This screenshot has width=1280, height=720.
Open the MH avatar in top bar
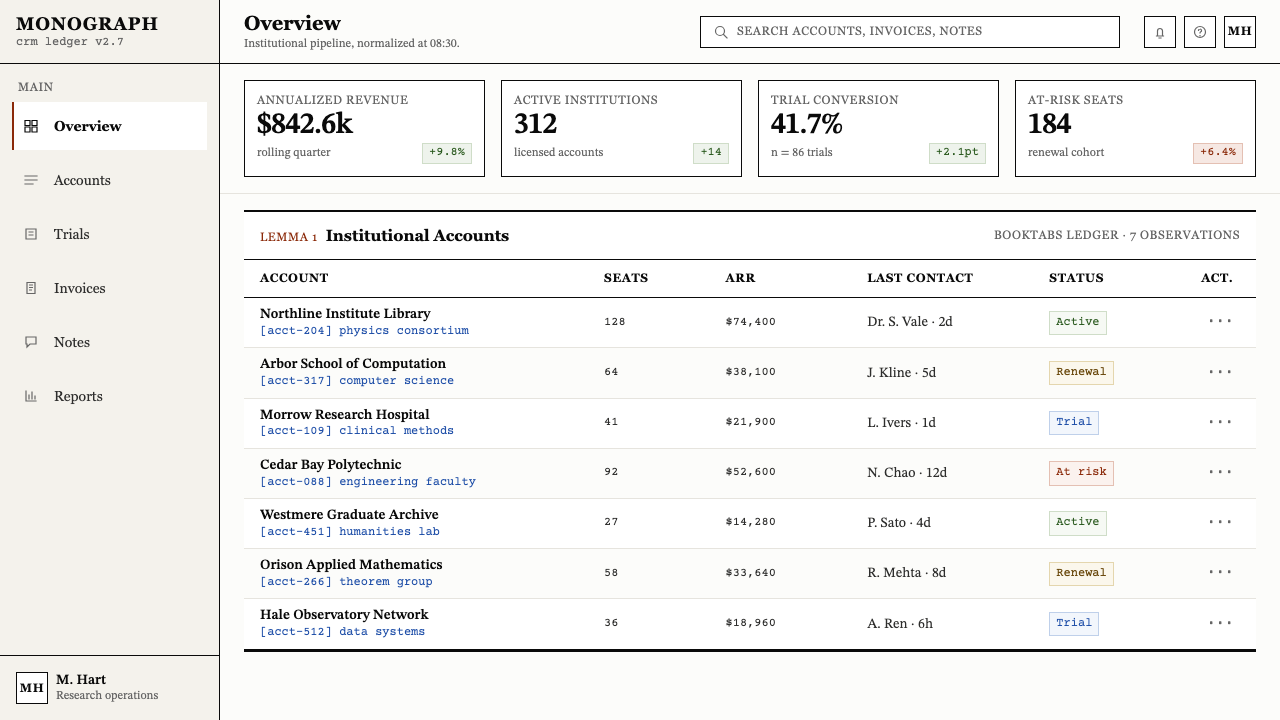(x=1240, y=32)
